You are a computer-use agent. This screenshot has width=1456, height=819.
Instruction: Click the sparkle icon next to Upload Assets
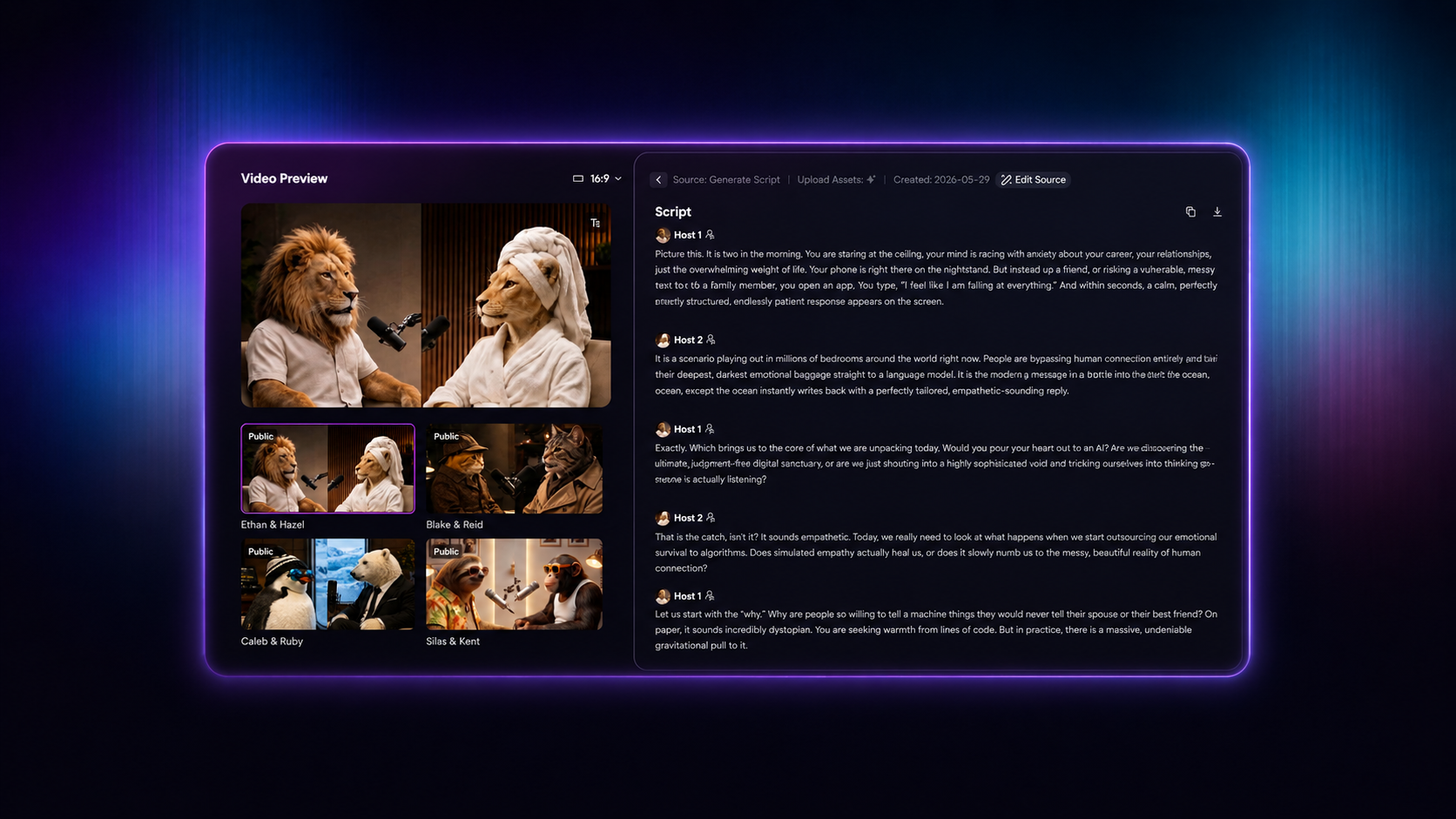tap(871, 179)
